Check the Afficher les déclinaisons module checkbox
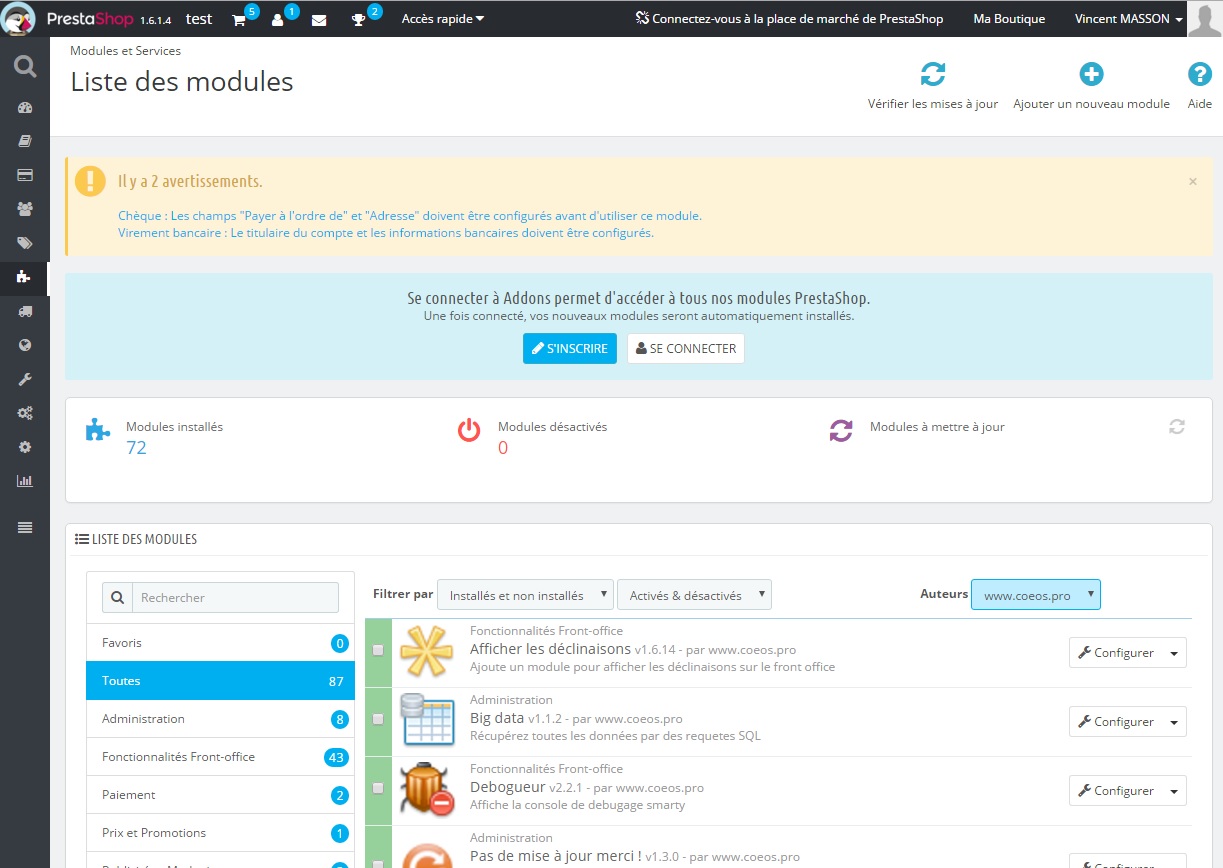 (x=378, y=650)
